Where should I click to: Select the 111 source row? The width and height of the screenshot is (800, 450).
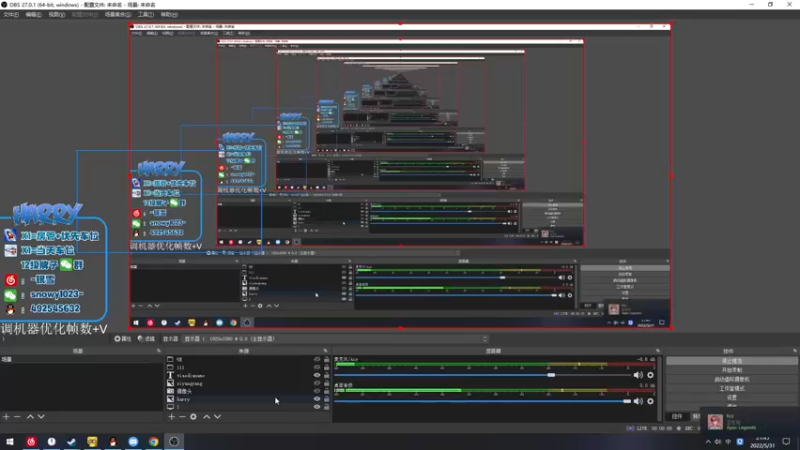(x=247, y=367)
